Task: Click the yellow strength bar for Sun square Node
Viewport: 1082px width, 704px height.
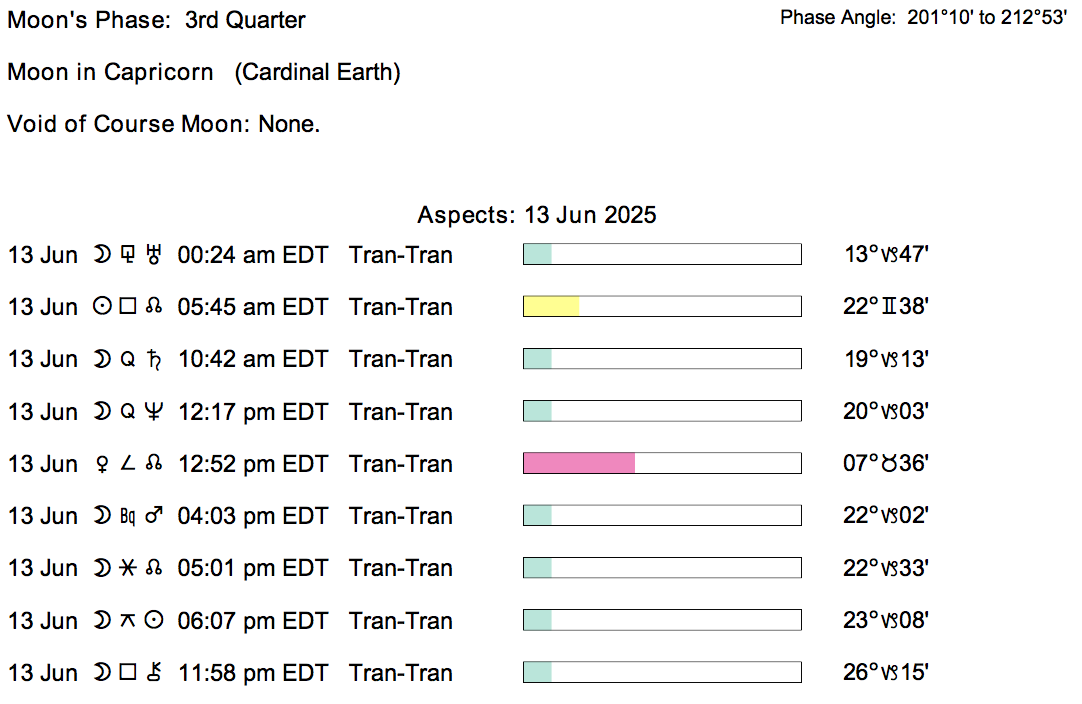Action: click(x=551, y=307)
